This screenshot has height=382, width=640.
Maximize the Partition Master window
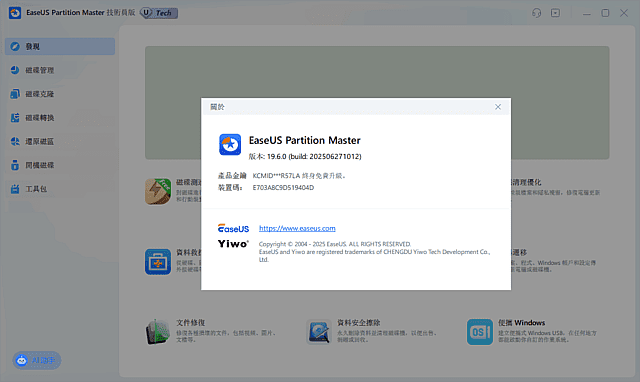(605, 13)
